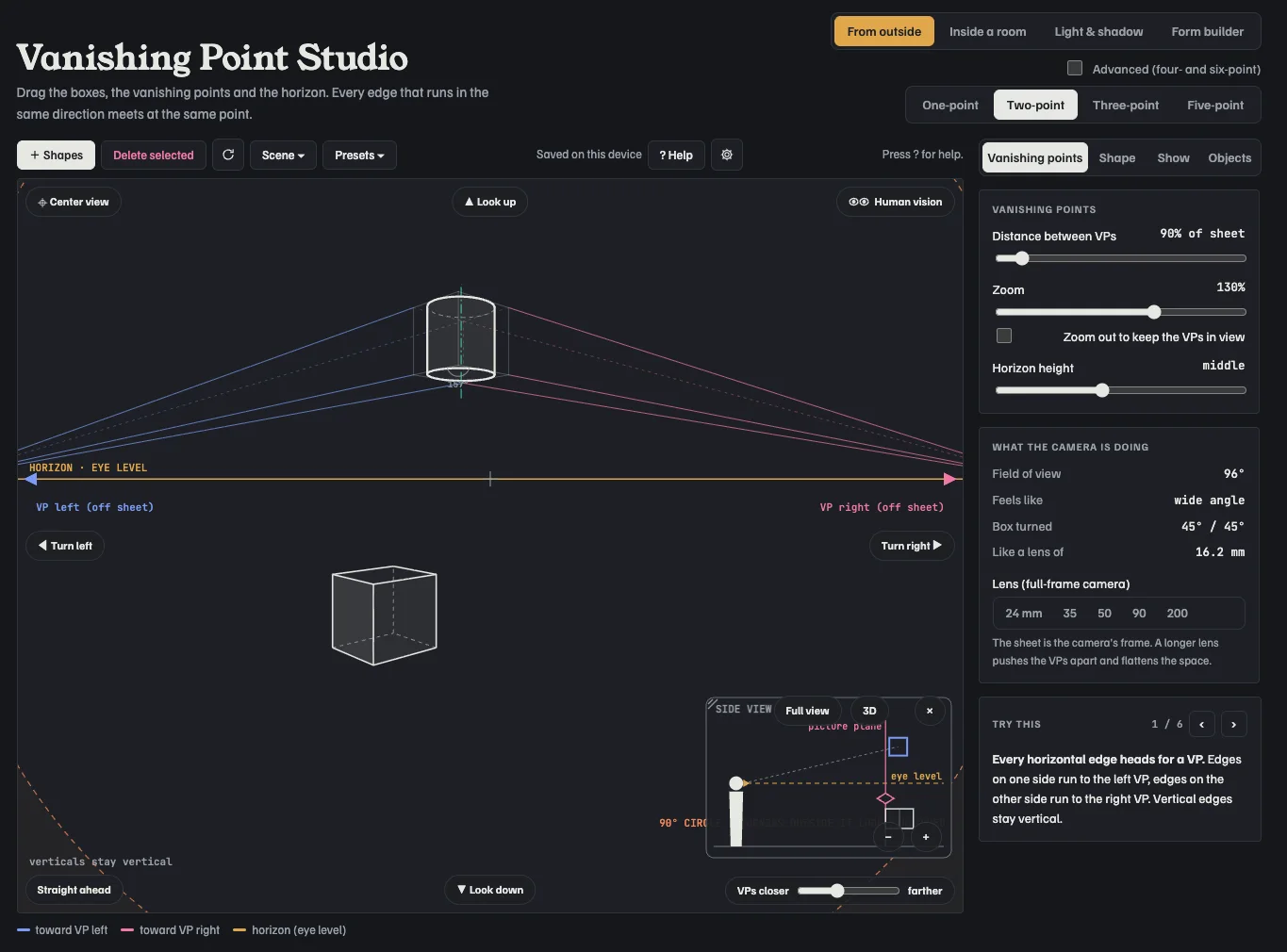Close the Side View panel
Screen dimensions: 1287x952
coord(930,711)
